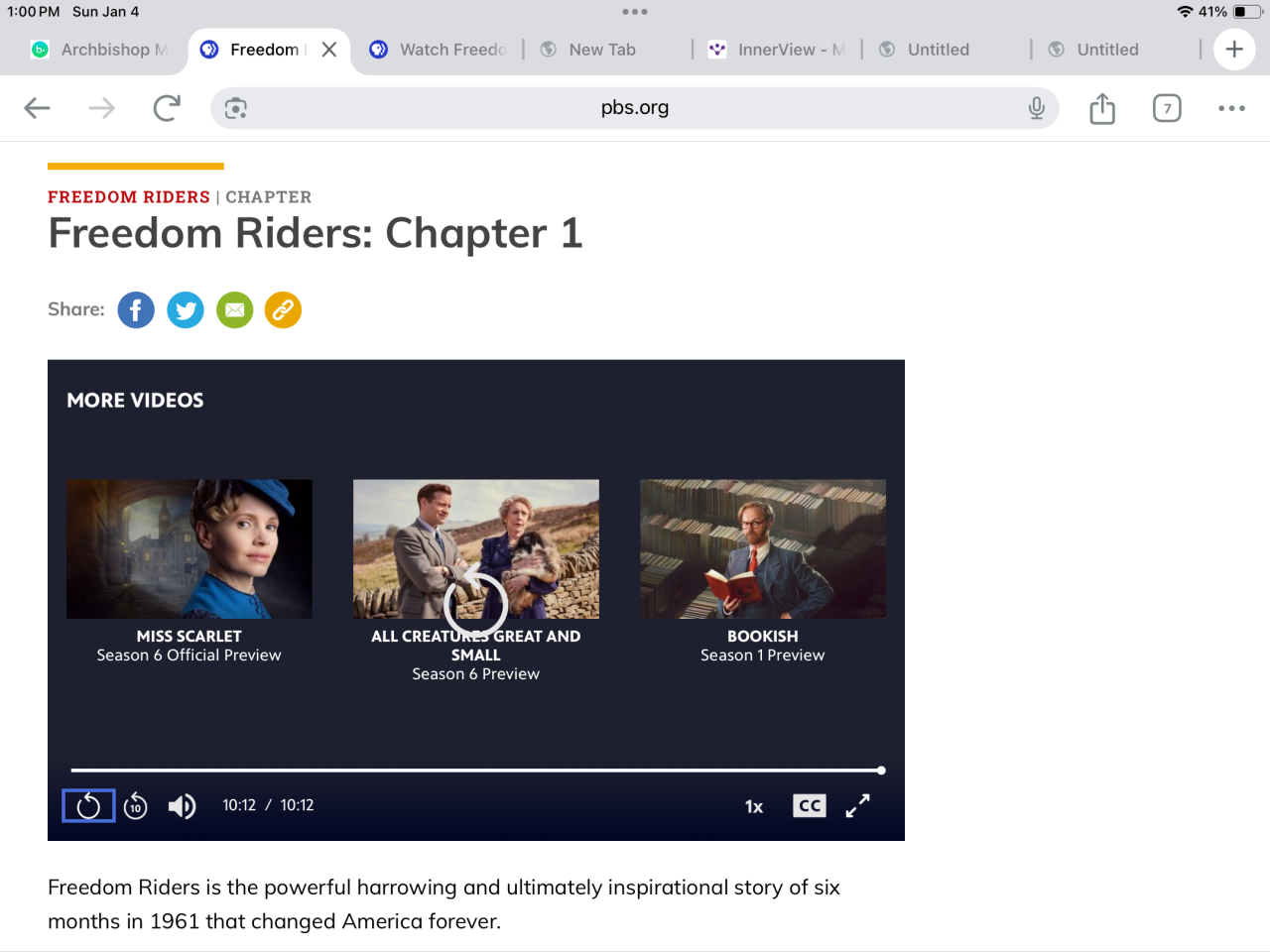The width and height of the screenshot is (1270, 952).
Task: Click the Season 6 Preview subtitle
Action: 476,674
